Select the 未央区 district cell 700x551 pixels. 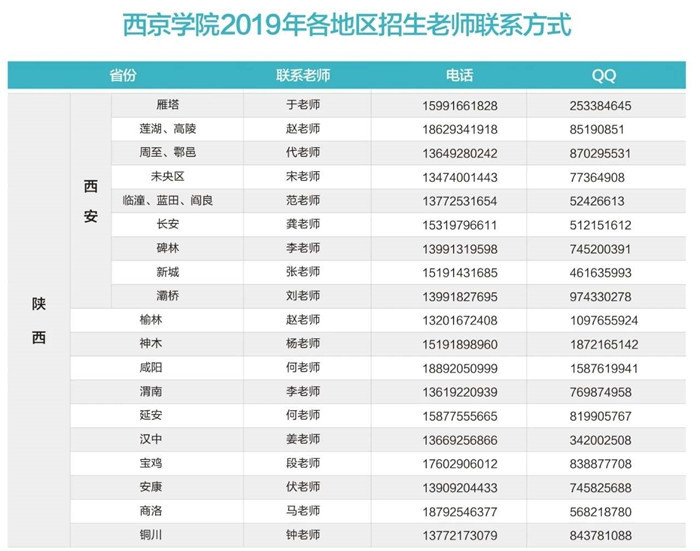tap(167, 177)
